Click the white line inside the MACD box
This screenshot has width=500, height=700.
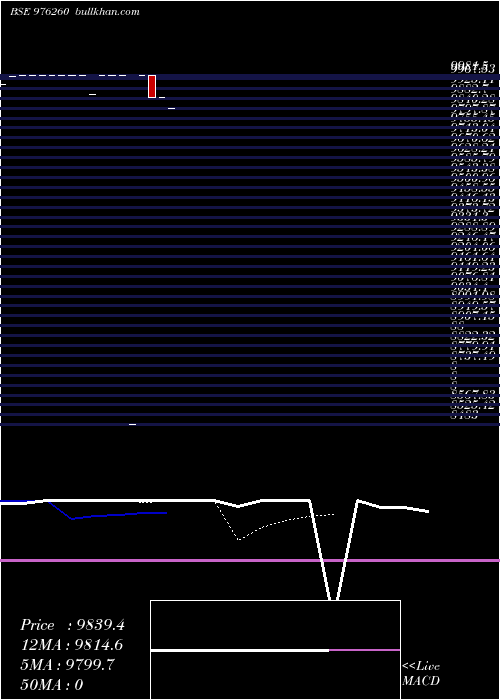pos(240,650)
